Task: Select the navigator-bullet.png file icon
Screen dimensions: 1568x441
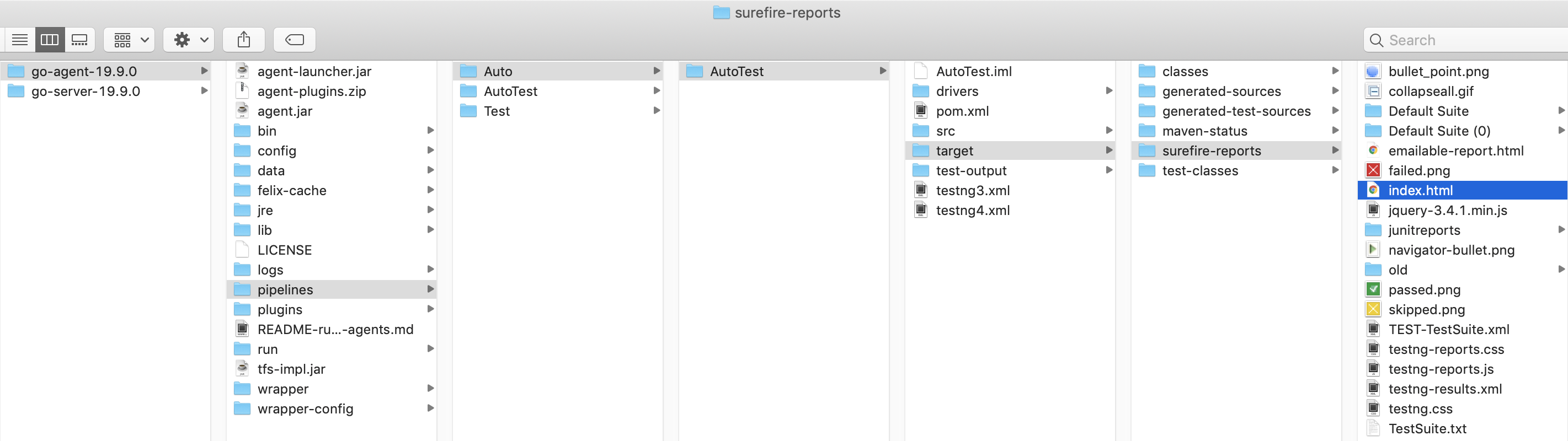Action: click(x=1373, y=250)
